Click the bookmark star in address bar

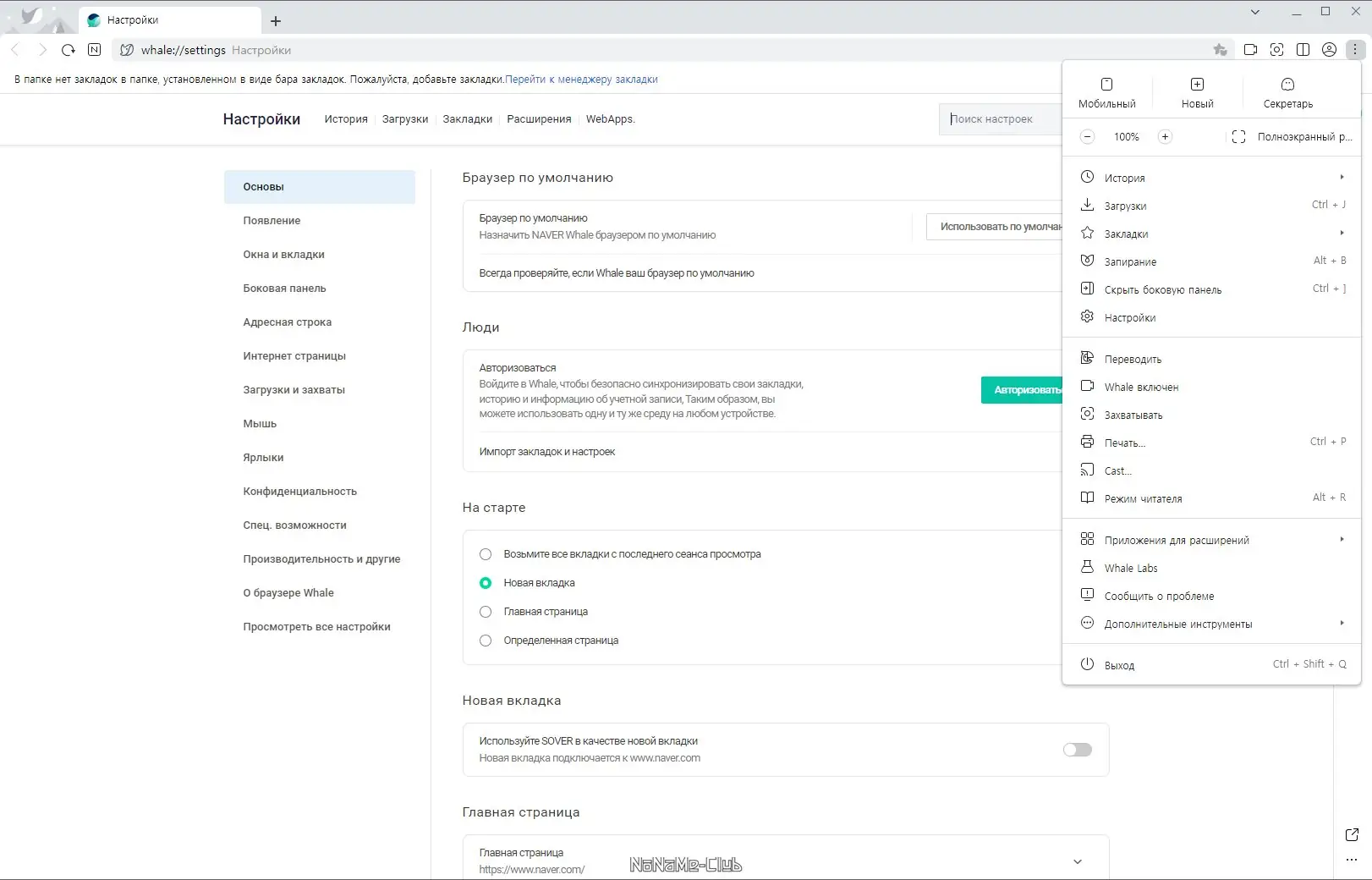[1220, 50]
